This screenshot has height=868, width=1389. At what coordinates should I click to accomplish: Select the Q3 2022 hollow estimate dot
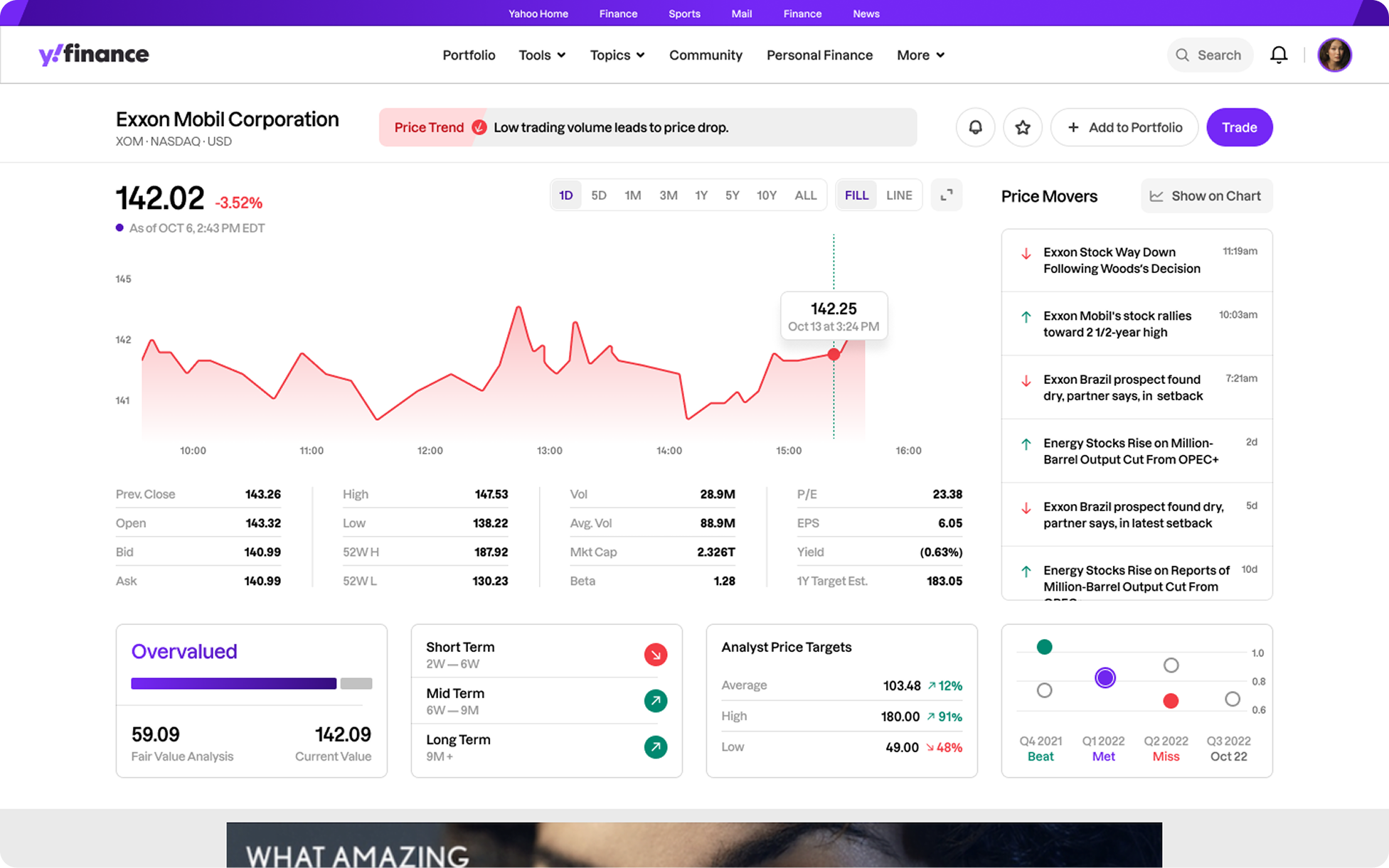coord(1233,700)
